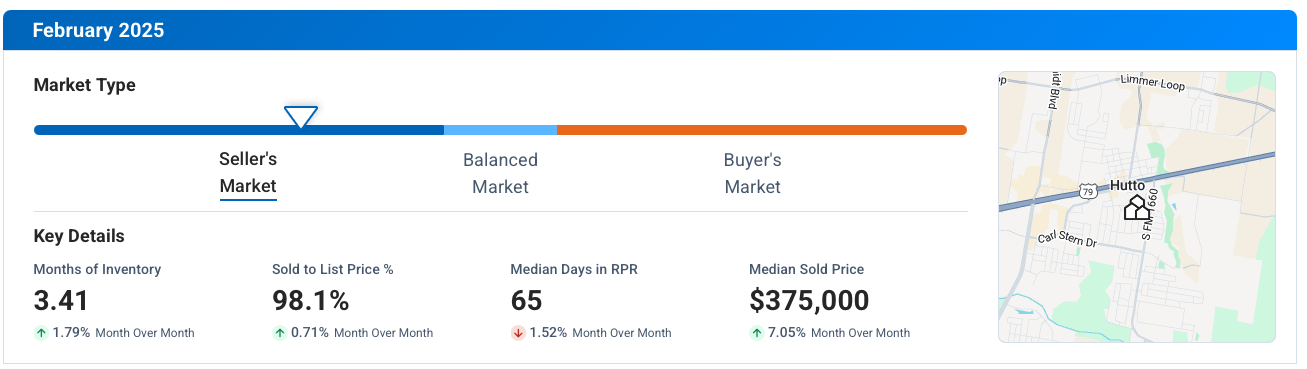The height and width of the screenshot is (369, 1307).
Task: Click the 98.1% value
Action: (x=310, y=300)
